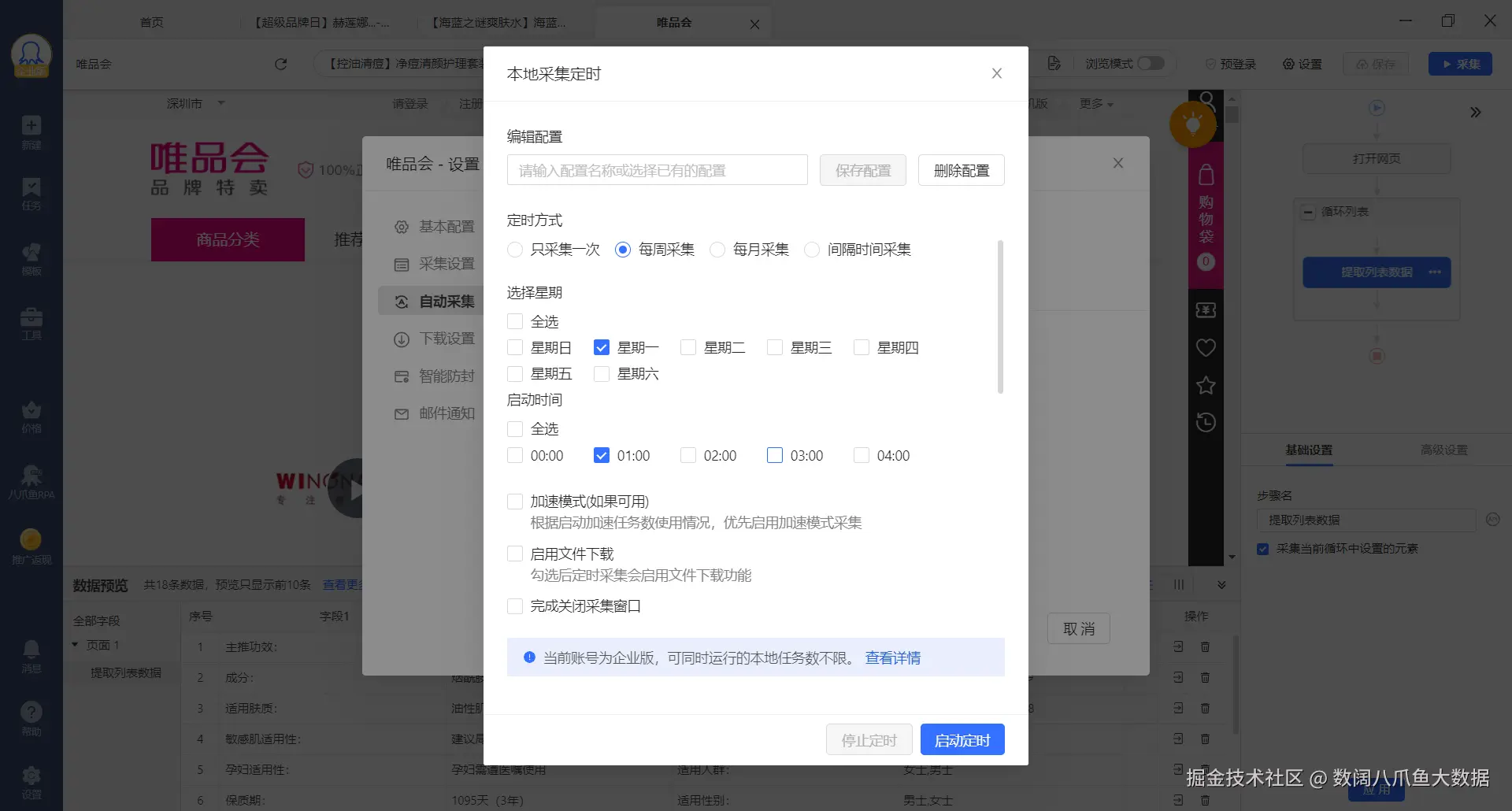This screenshot has width=1512, height=811.
Task: Open 八爪鱼RPA in the left sidebar
Action: coord(31,482)
